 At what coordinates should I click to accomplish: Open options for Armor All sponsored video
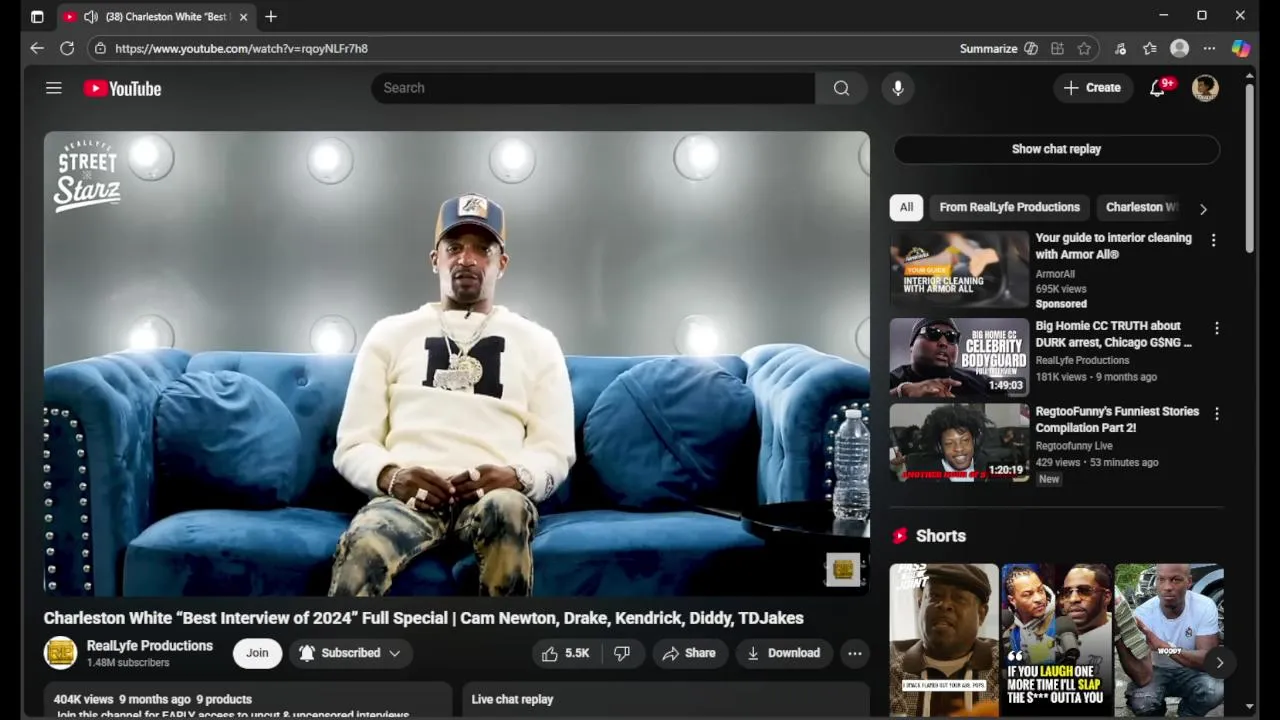click(1213, 240)
